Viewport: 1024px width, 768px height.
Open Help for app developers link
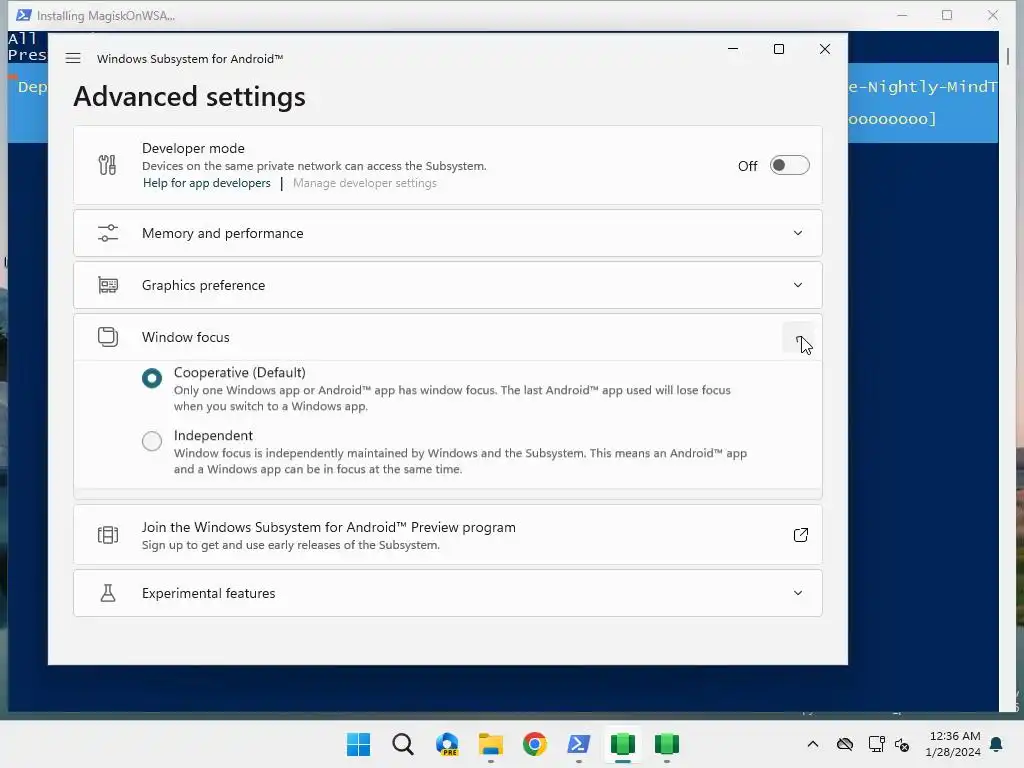(206, 183)
